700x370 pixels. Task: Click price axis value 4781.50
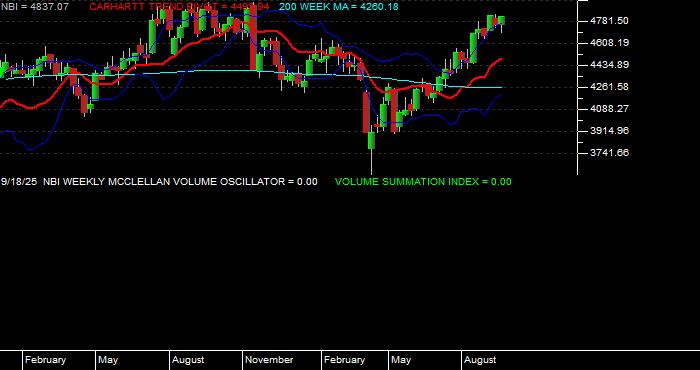(x=609, y=21)
